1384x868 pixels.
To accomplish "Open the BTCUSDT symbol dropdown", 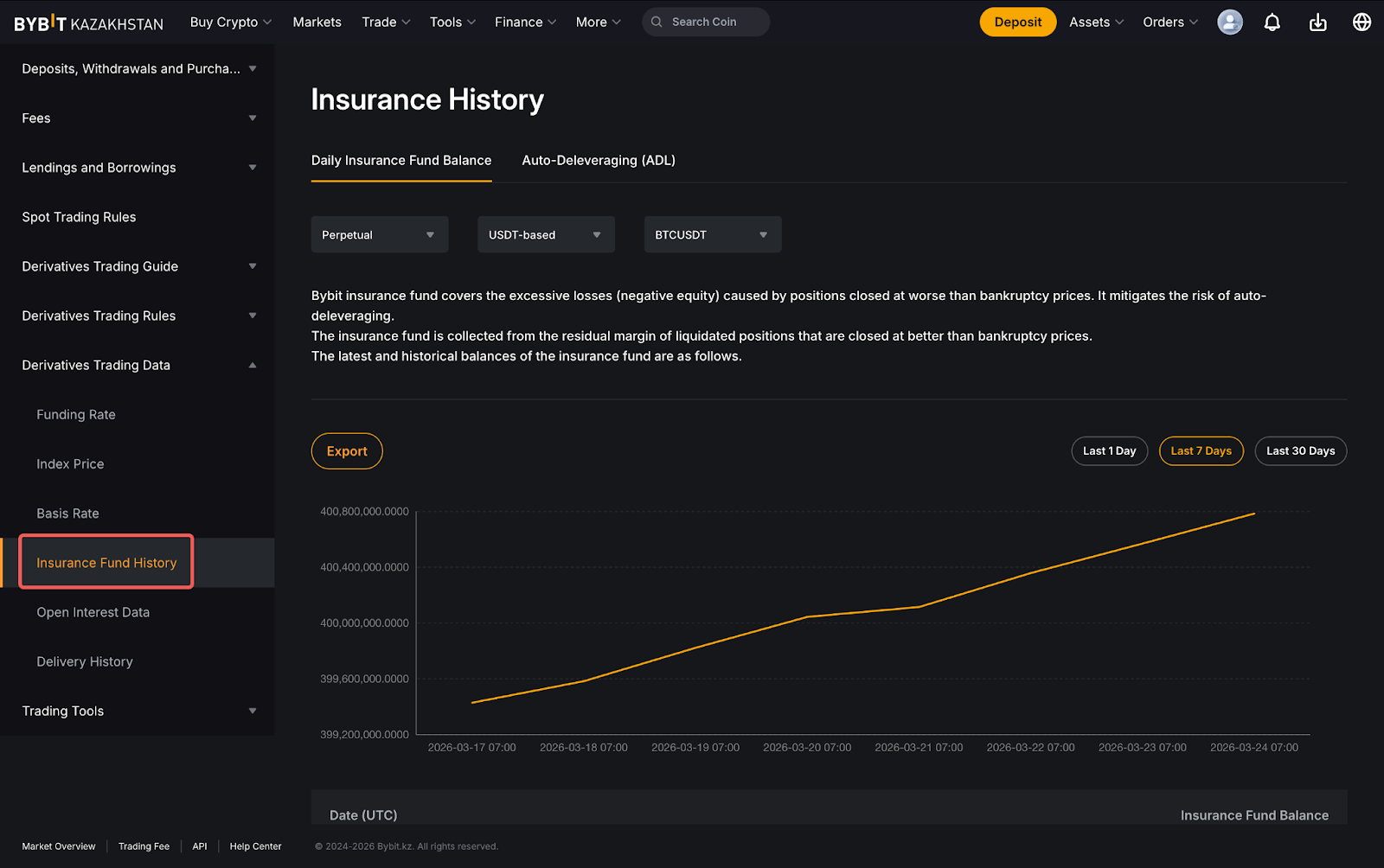I will 712,235.
